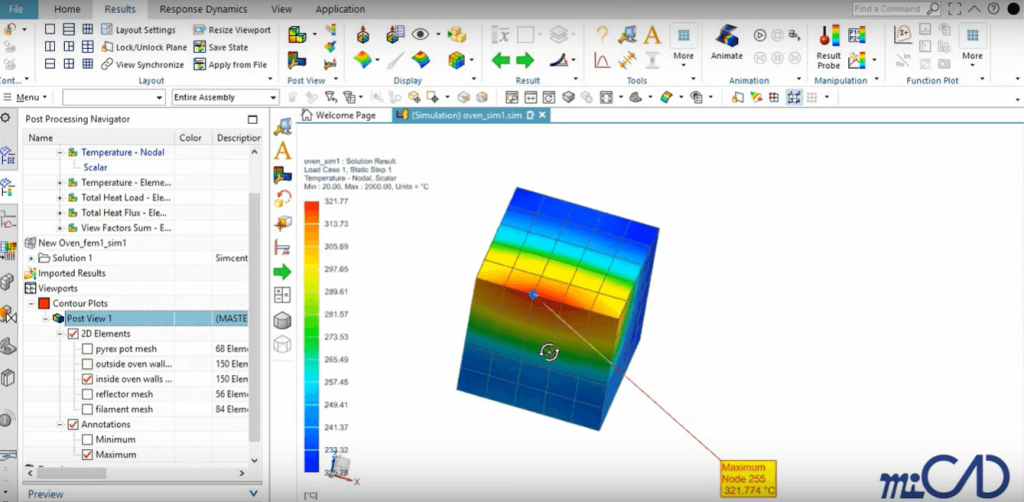Select the Scalar tree item
Screen dimensions: 1024x502
pos(95,167)
